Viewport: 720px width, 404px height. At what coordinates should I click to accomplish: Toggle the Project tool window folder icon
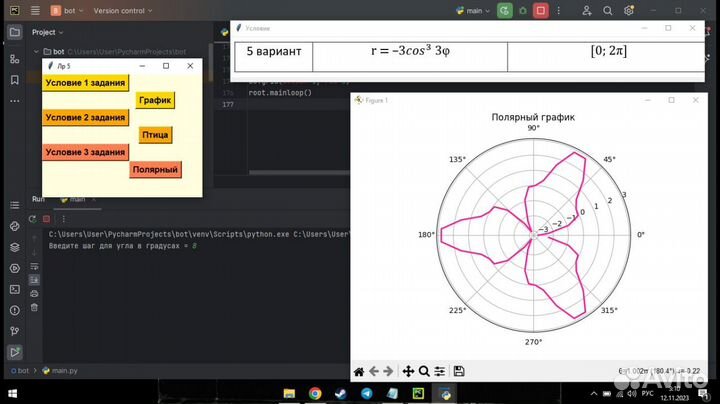click(14, 31)
